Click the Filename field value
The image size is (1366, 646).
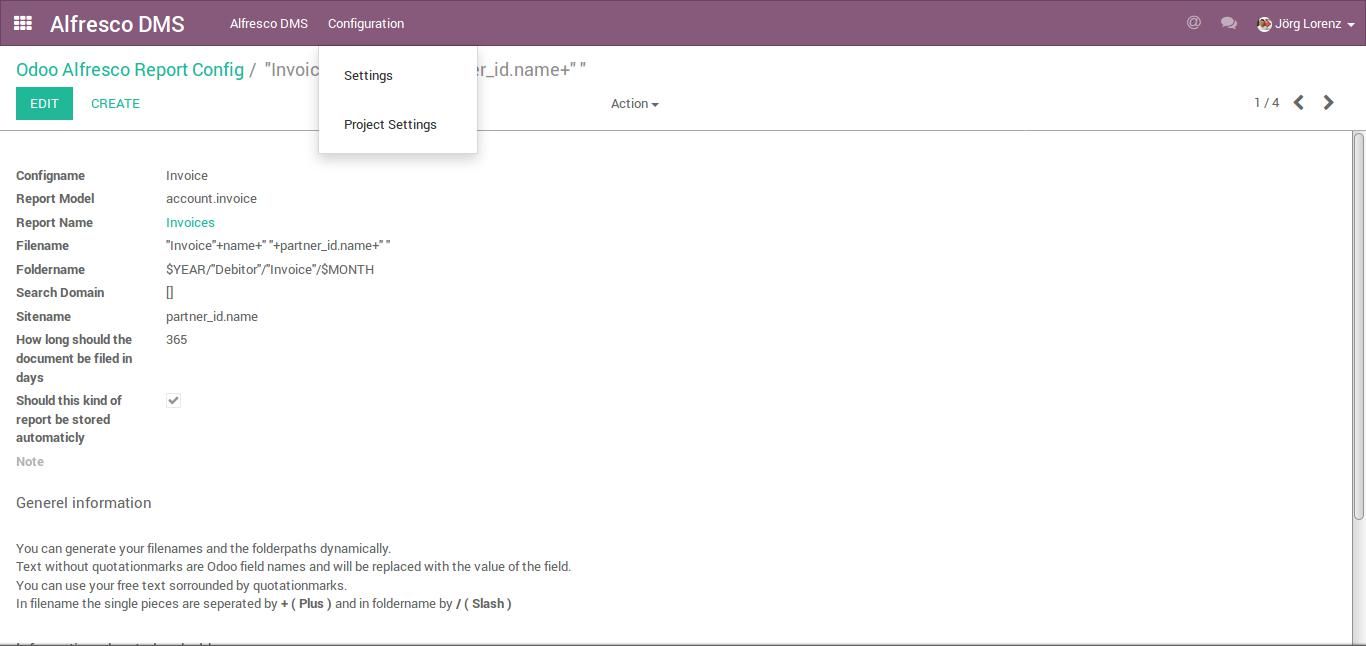click(x=278, y=246)
